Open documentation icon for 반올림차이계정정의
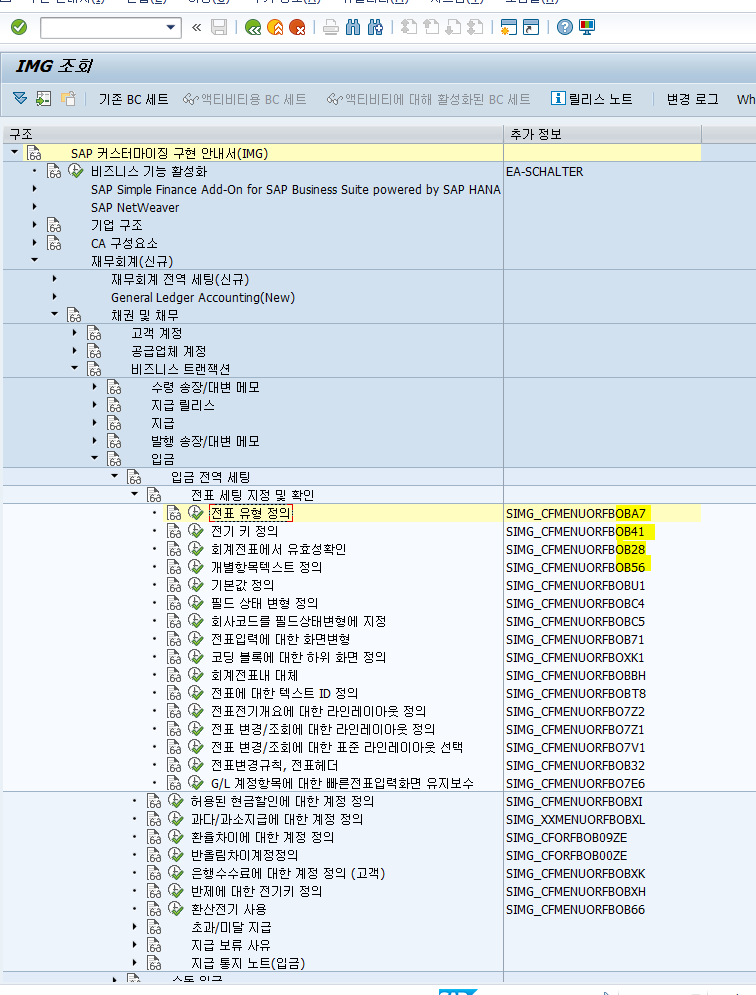The height and width of the screenshot is (995, 756). pos(154,855)
